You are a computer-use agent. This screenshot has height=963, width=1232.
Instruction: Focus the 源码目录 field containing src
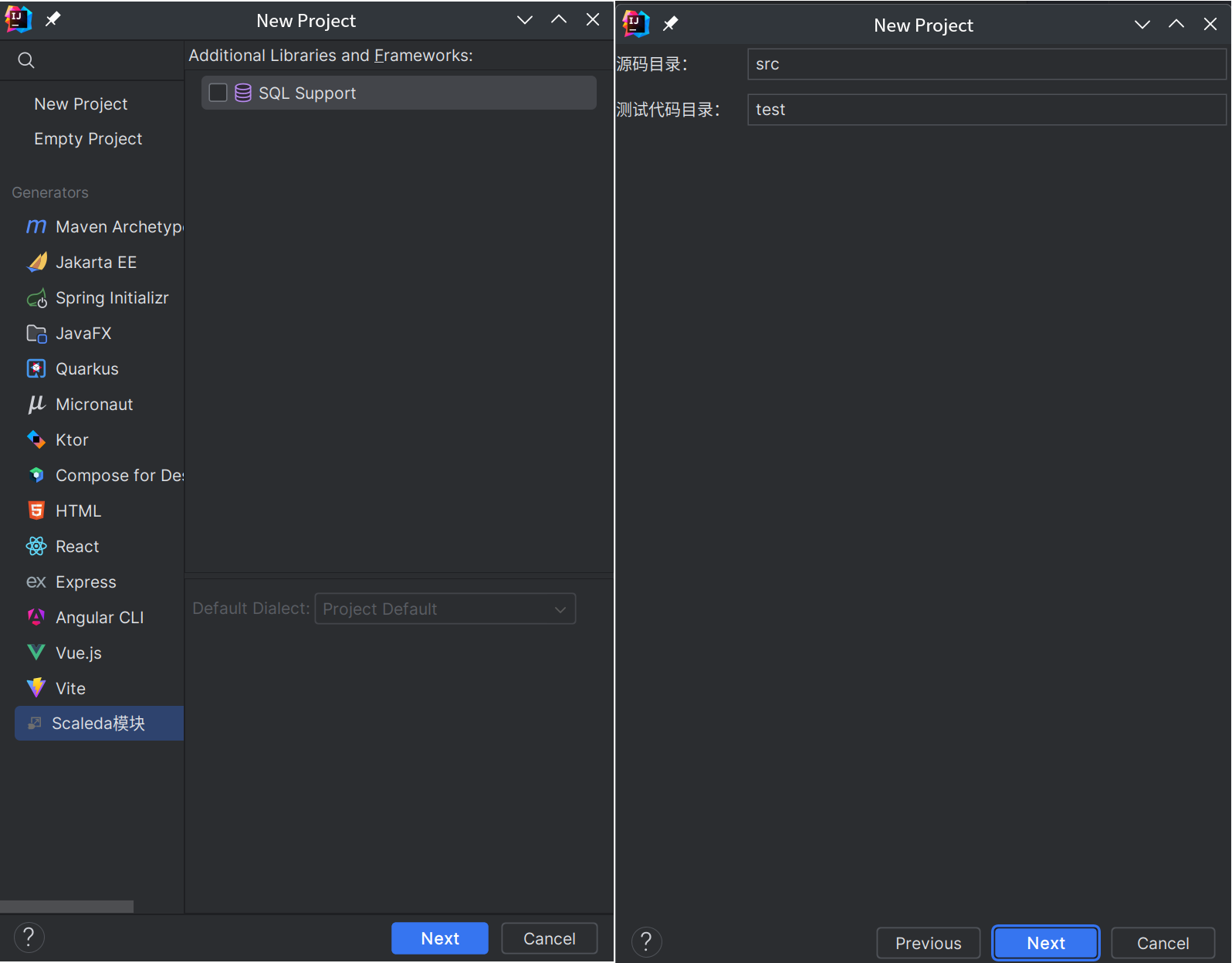pos(987,64)
